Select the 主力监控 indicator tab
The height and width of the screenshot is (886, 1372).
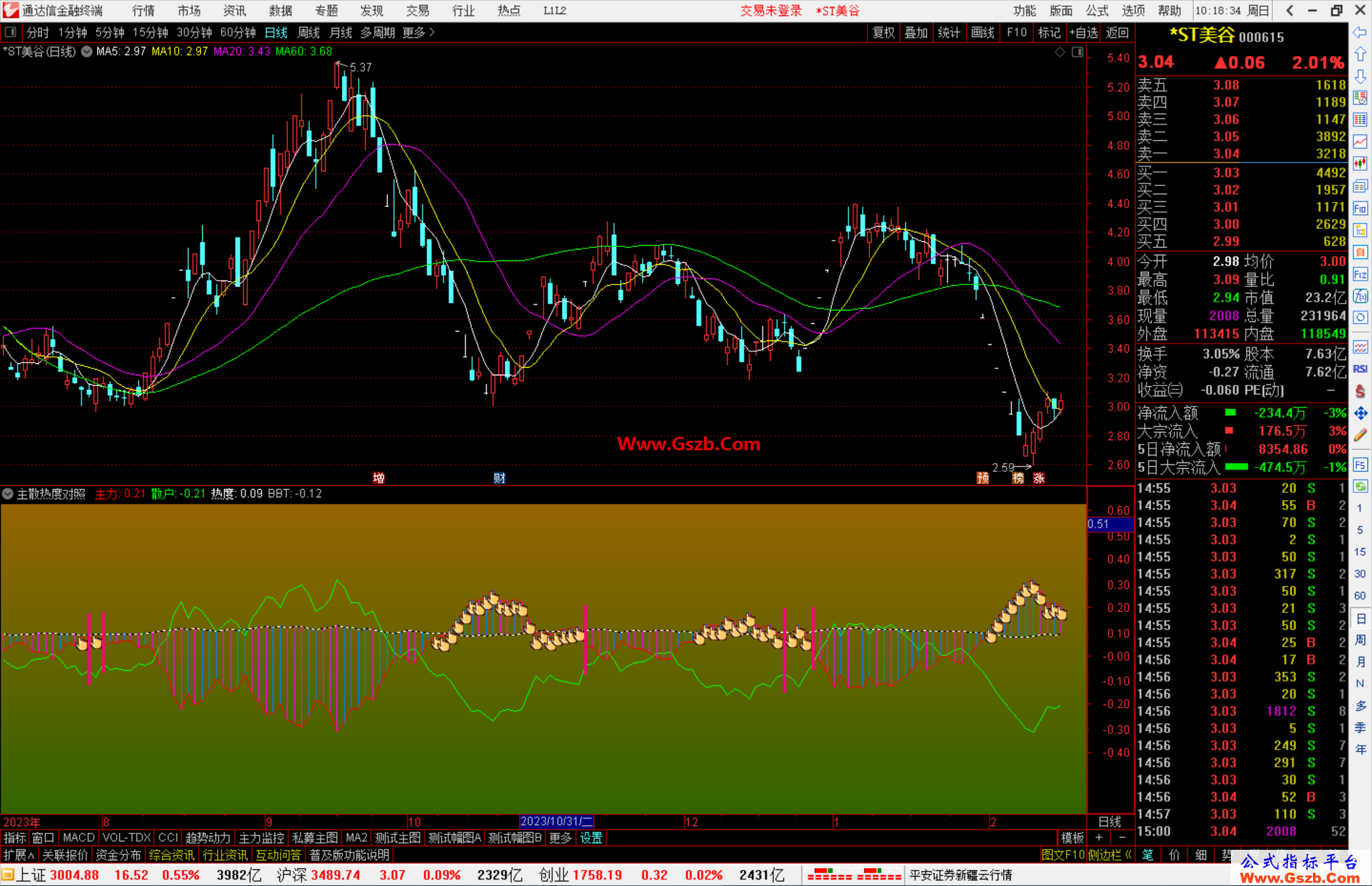pyautogui.click(x=261, y=838)
